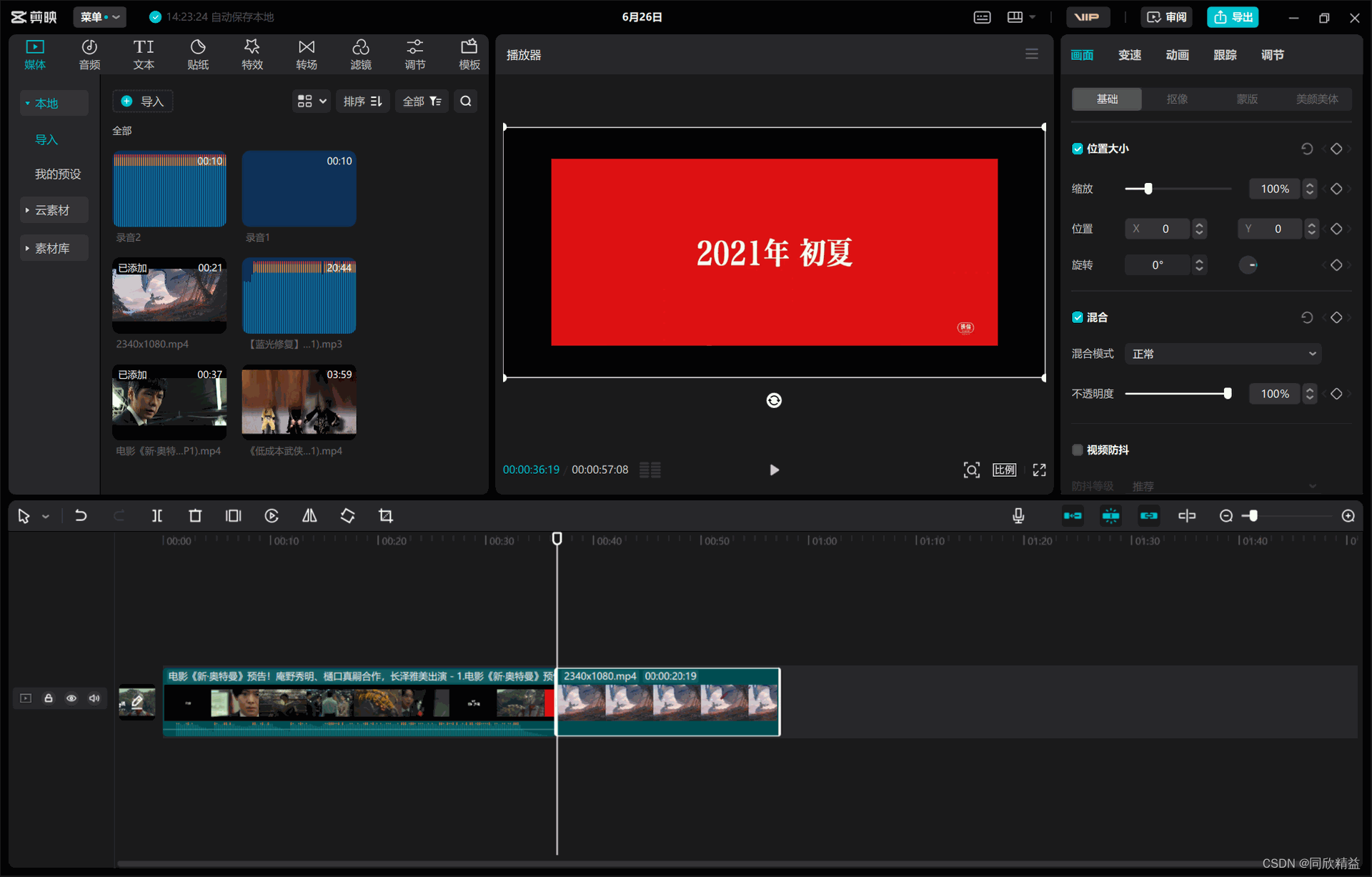The height and width of the screenshot is (877, 1372).
Task: Click the mirror flip icon
Action: click(309, 516)
